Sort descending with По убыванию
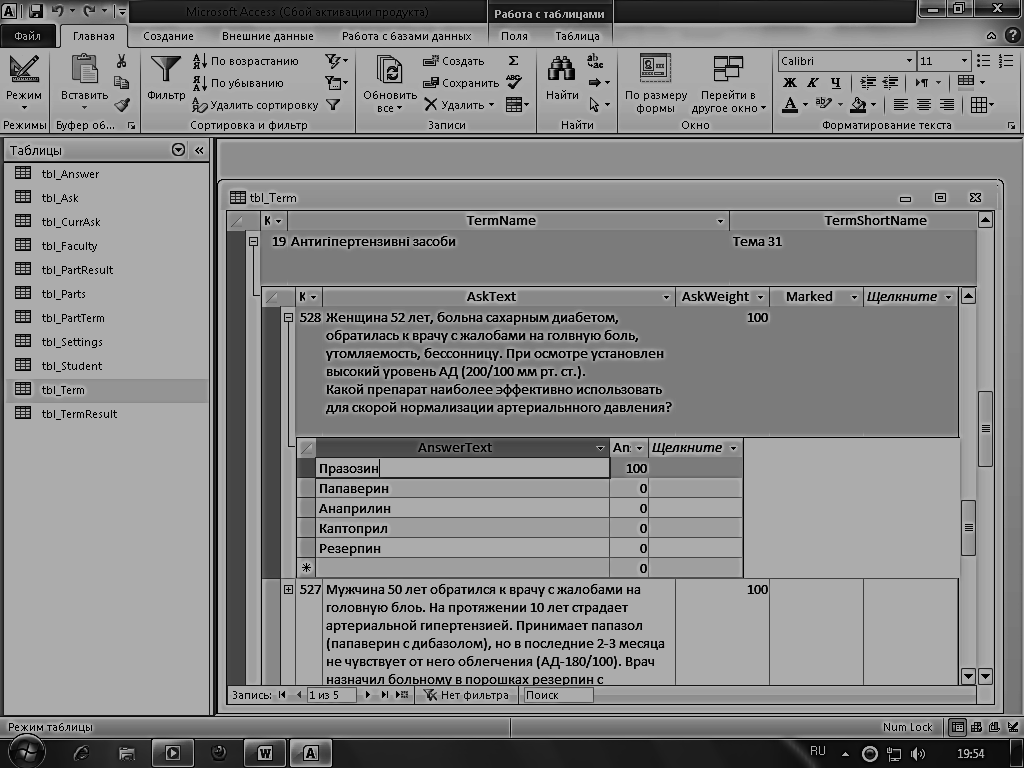This screenshot has width=1024, height=768. [x=238, y=83]
